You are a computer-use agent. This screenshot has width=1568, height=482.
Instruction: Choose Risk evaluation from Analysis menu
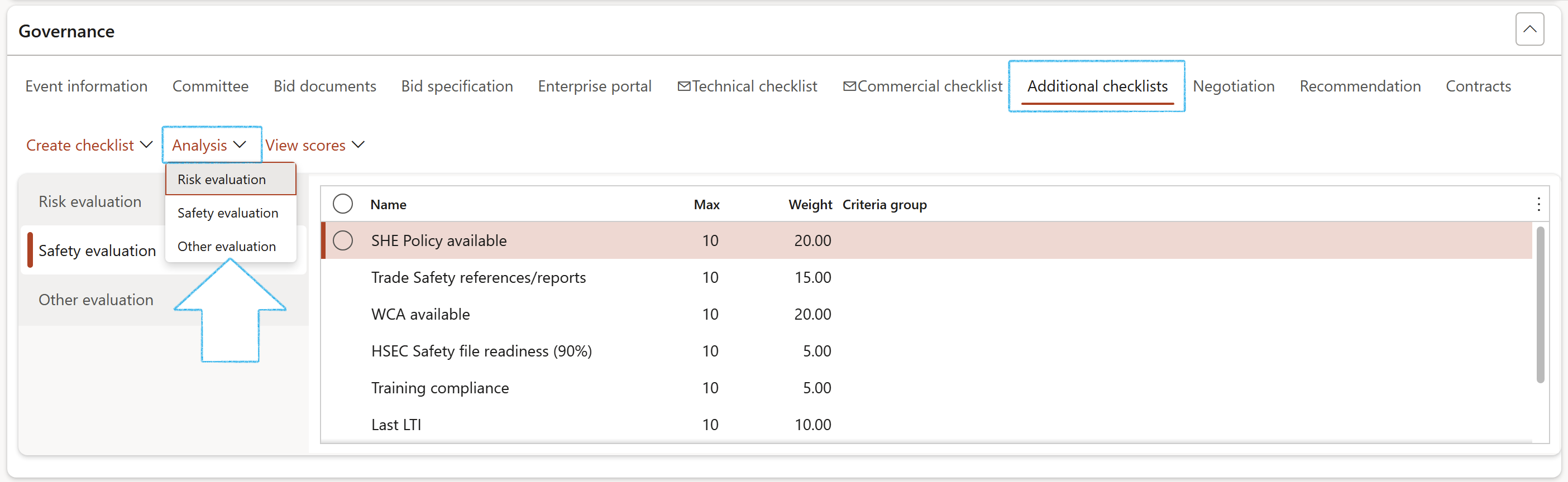[222, 179]
